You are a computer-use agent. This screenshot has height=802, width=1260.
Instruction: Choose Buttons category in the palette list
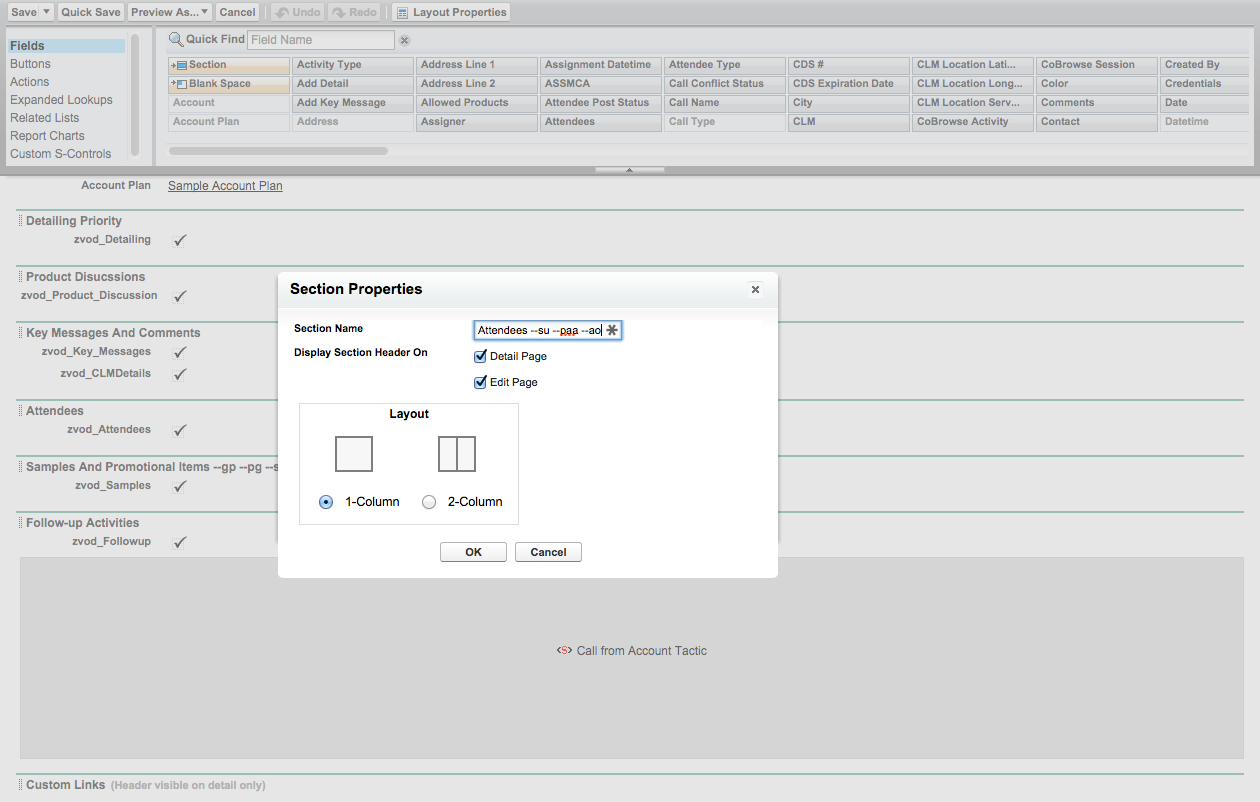click(x=30, y=64)
